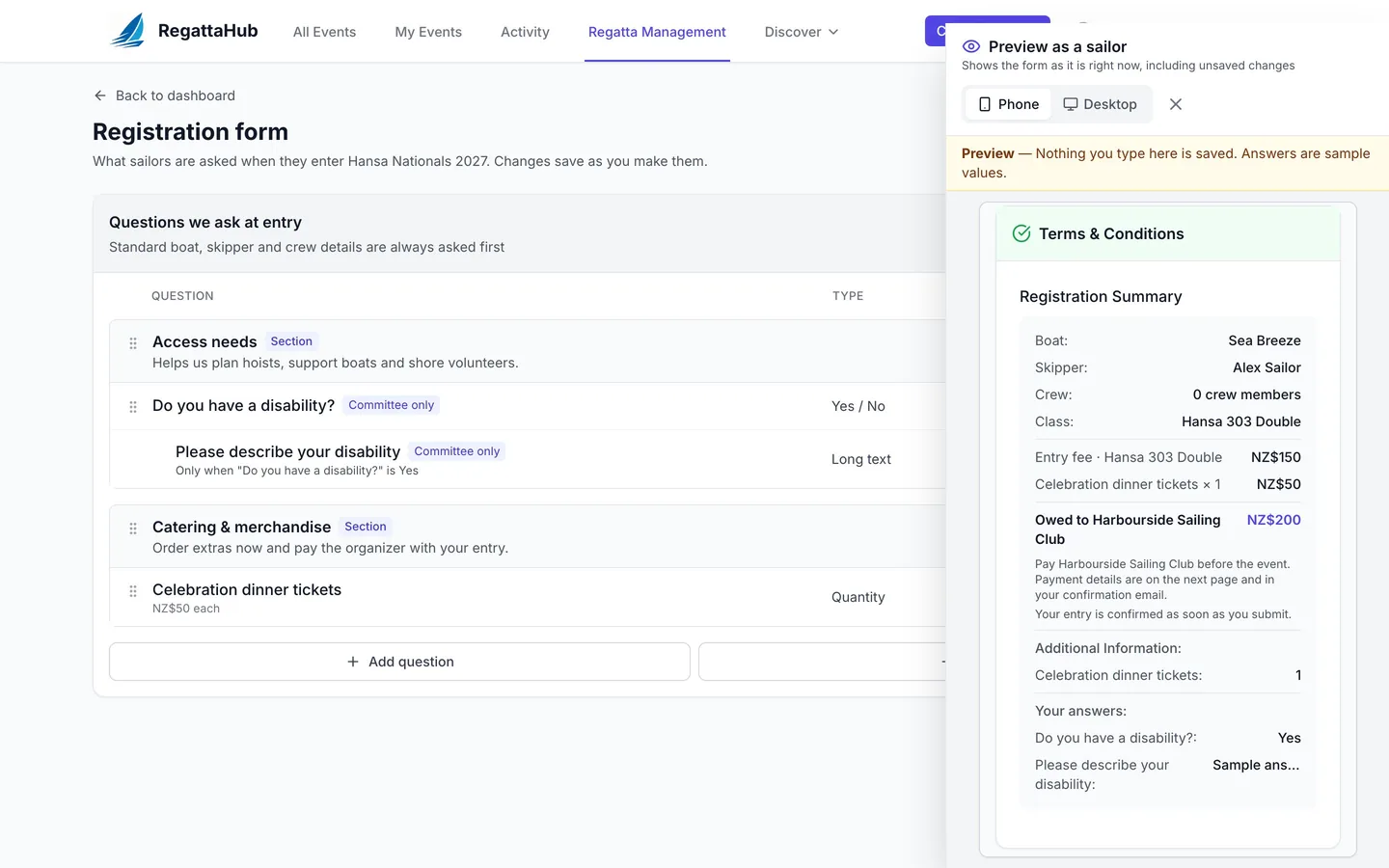Click drag handle for Celebration dinner tickets
The width and height of the screenshot is (1389, 868).
click(x=133, y=590)
